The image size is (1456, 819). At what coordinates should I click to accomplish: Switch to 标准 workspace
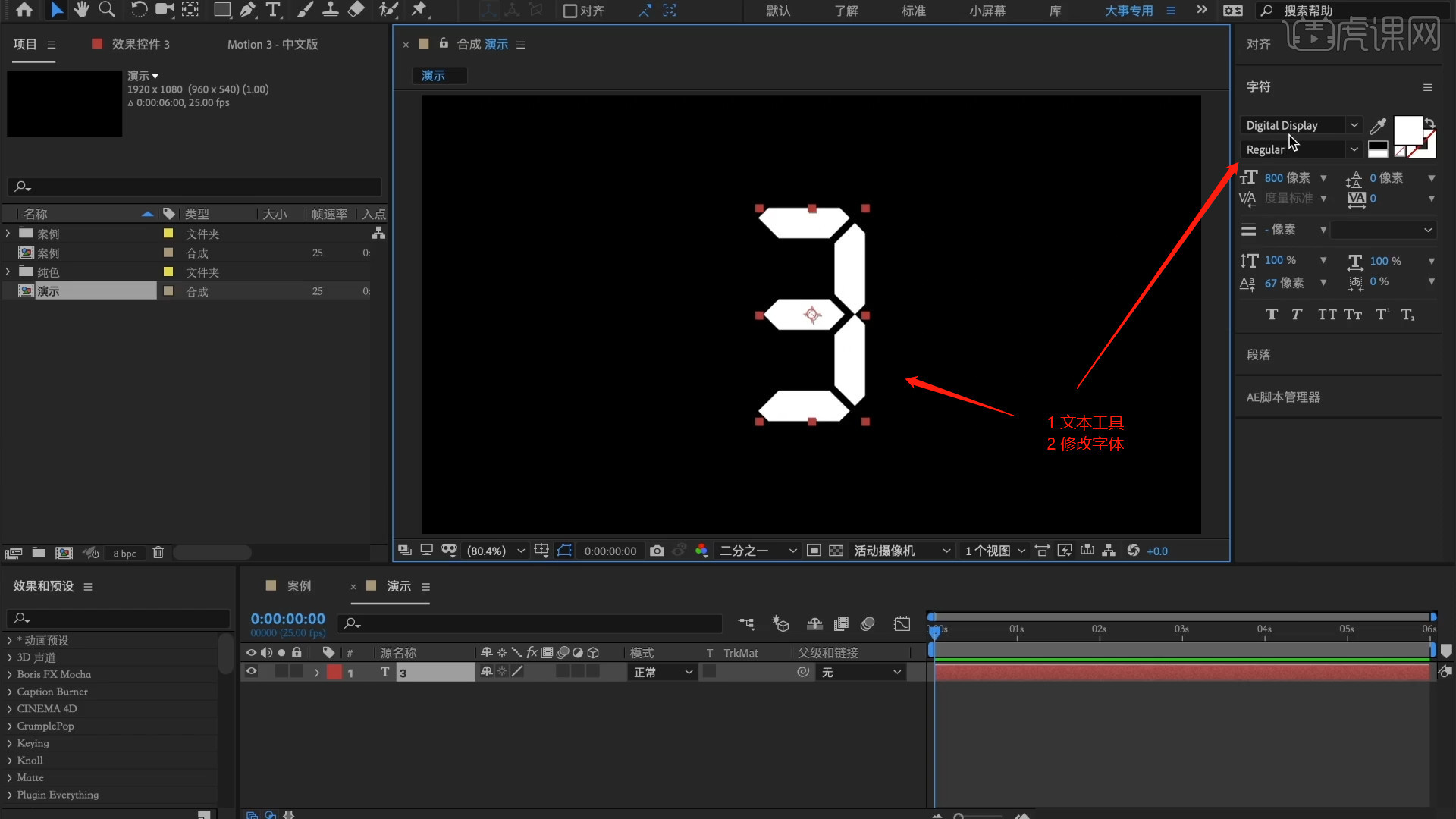pyautogui.click(x=913, y=11)
